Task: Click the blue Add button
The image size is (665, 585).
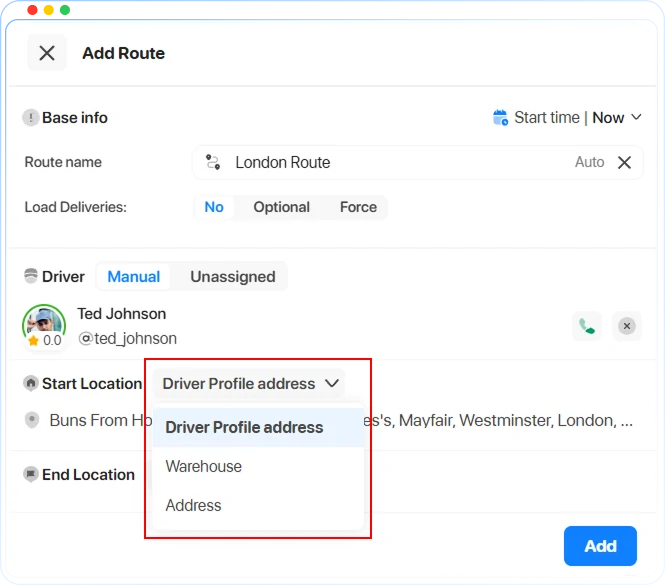Action: pyautogui.click(x=600, y=546)
